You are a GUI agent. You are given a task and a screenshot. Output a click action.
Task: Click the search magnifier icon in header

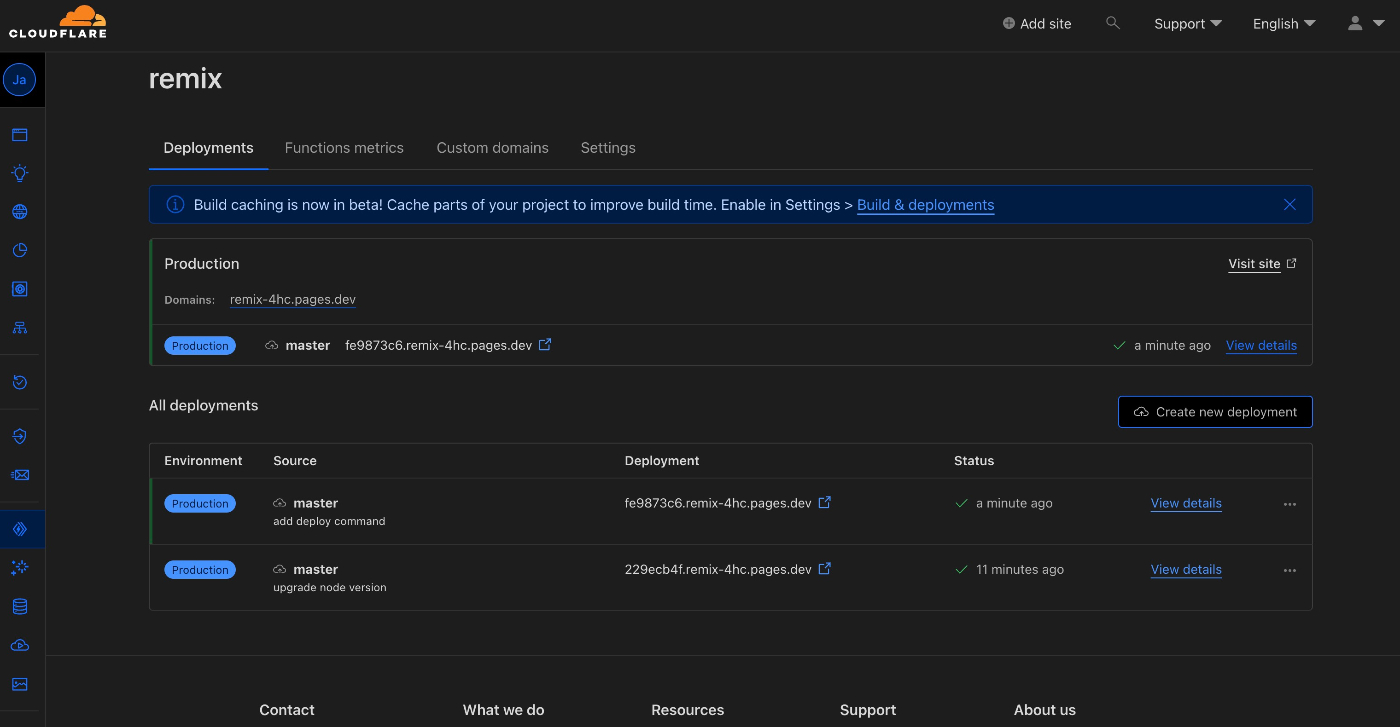1112,22
